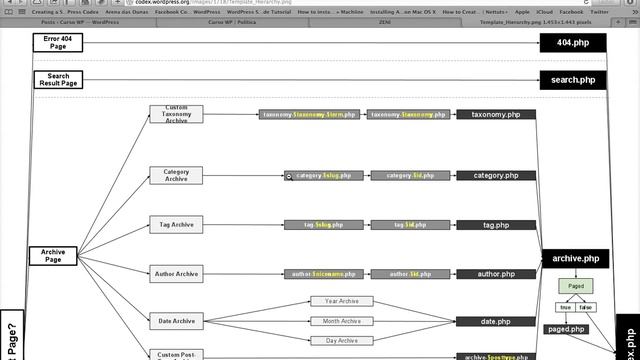This screenshot has height=360, width=640.
Task: Open the Twitter bookmark
Action: coord(599,12)
